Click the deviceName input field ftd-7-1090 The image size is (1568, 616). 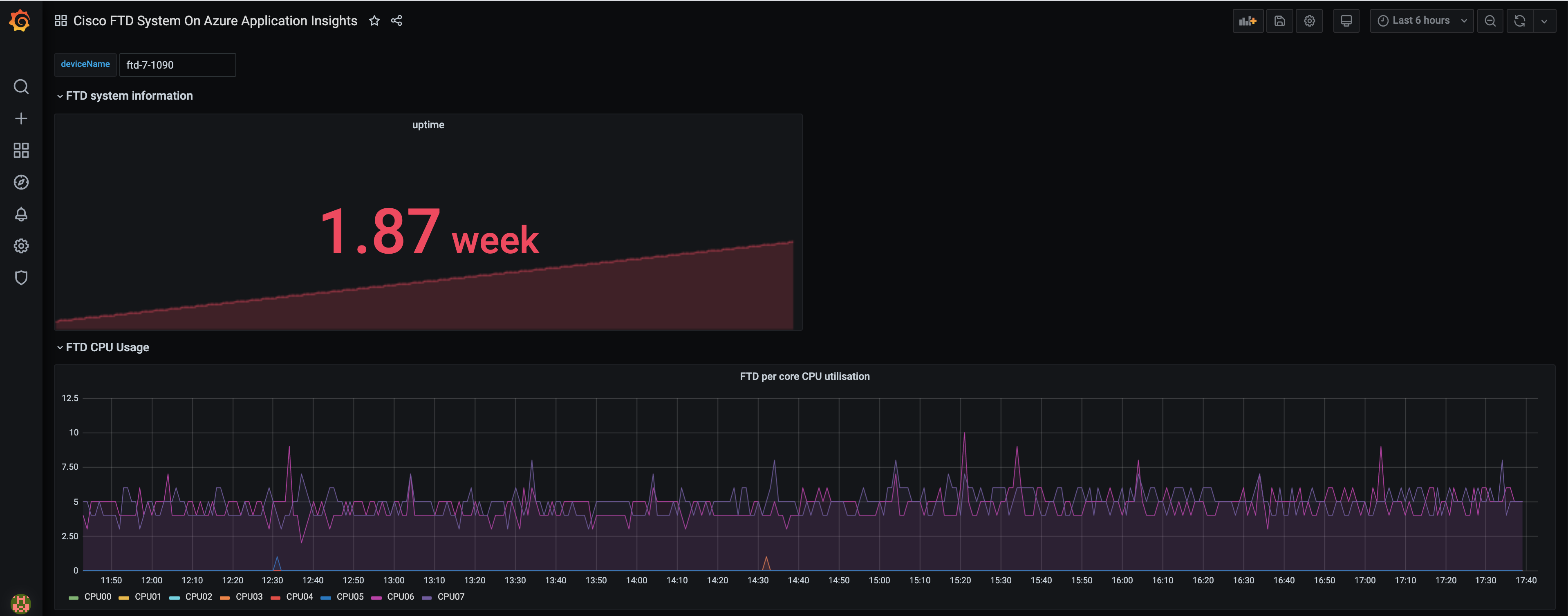click(177, 65)
